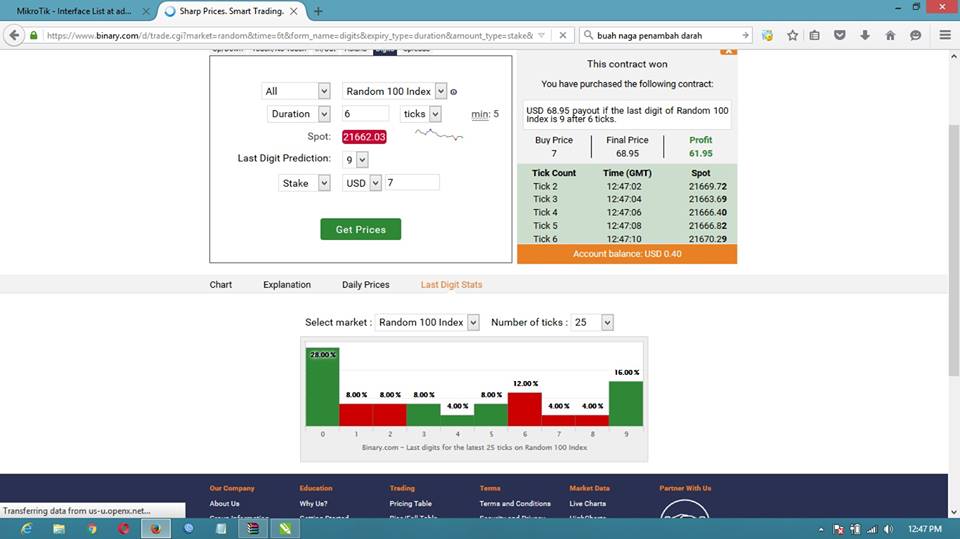
Task: Open the Live Charts footer link
Action: [x=588, y=503]
